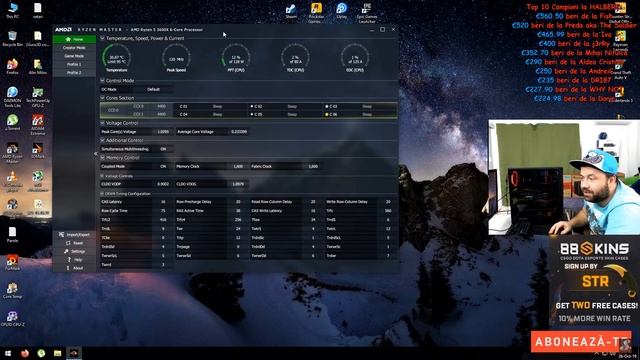Toggle Coupled Mode ON value
The height and width of the screenshot is (360, 640).
tap(163, 167)
